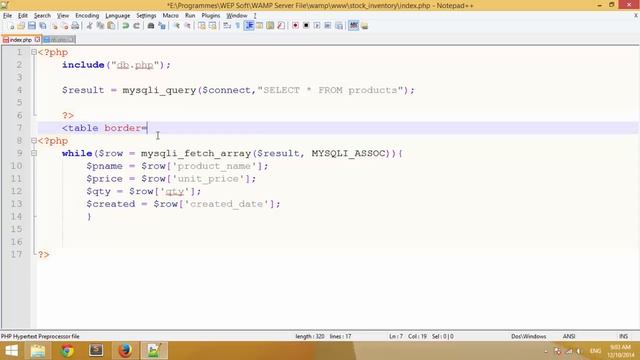Close the index.php tab

[x=37, y=40]
